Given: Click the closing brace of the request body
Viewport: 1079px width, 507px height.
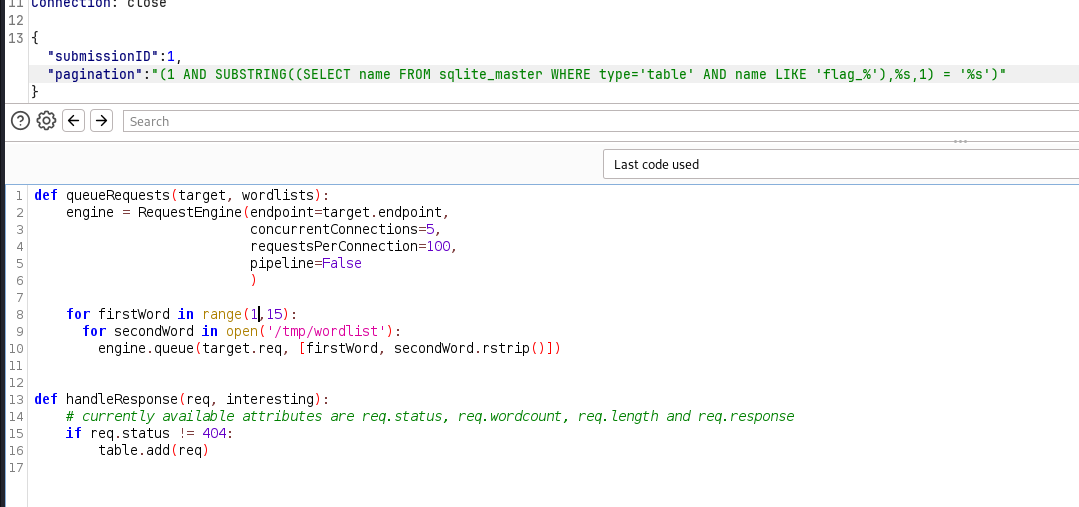Looking at the screenshot, I should [35, 91].
